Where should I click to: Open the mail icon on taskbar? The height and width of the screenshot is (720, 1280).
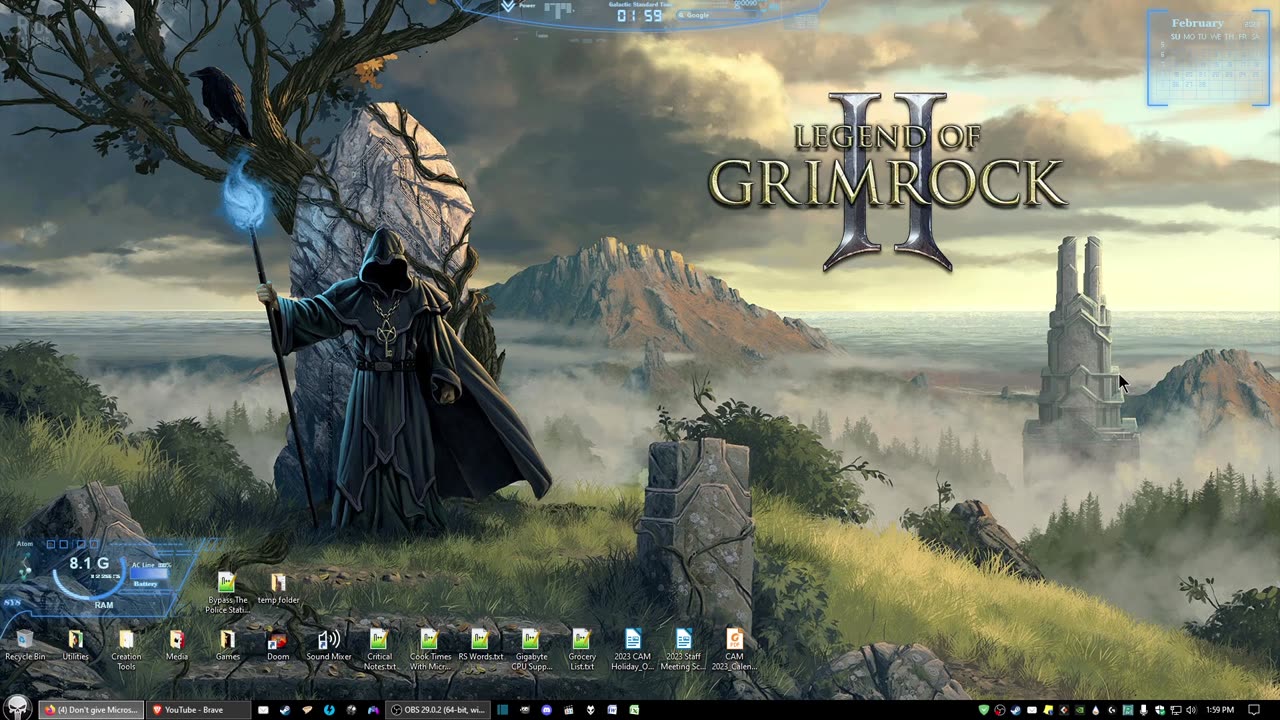[263, 710]
